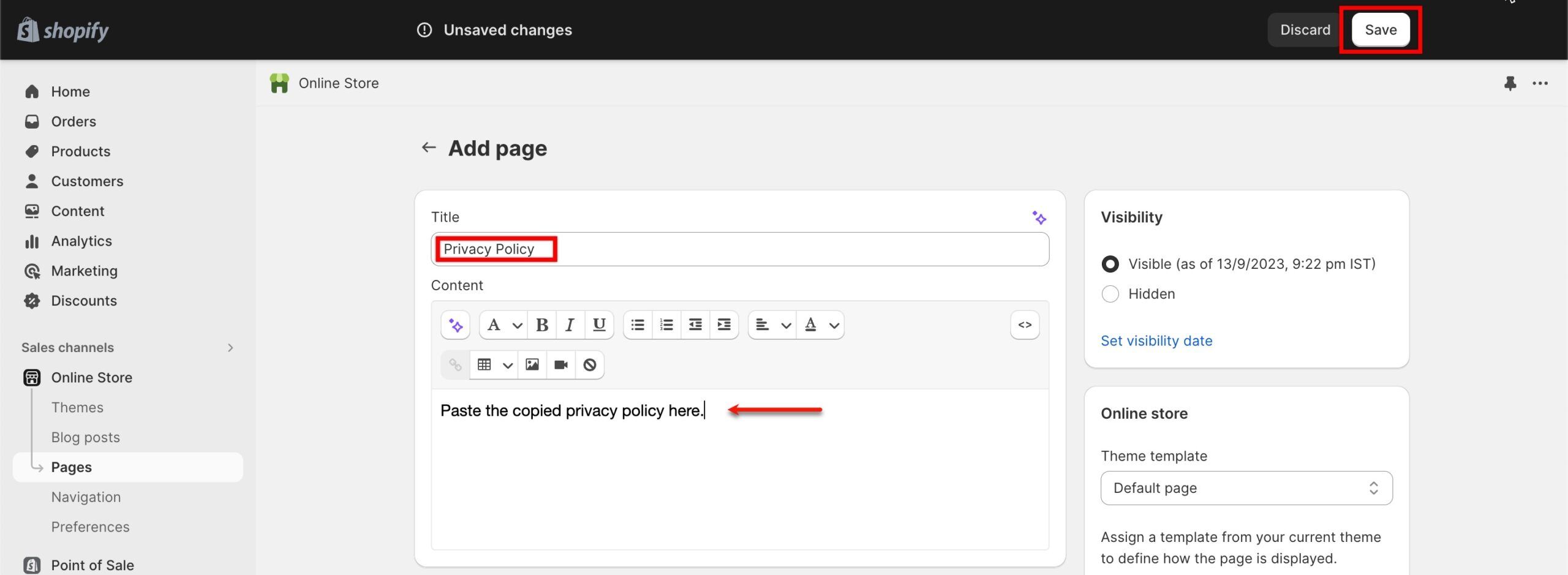Open the text alignment dropdown

772,325
